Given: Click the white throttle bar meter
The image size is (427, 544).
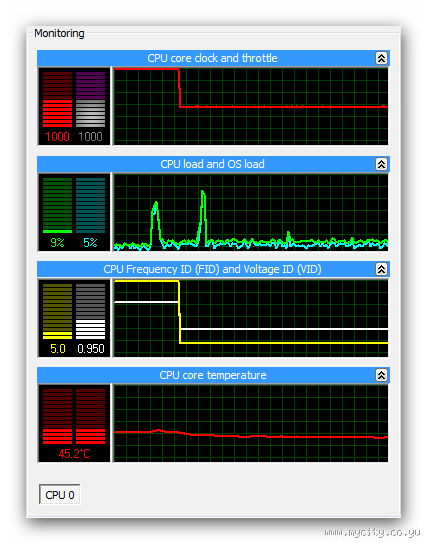Looking at the screenshot, I should (x=91, y=100).
